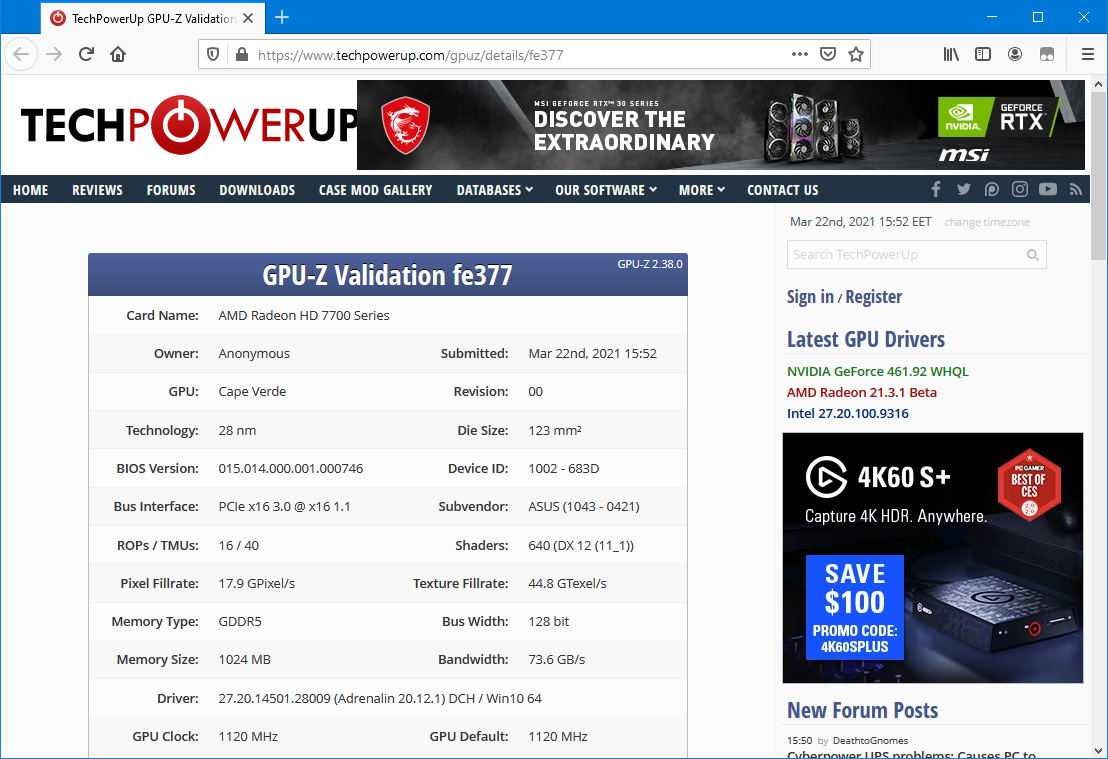Click the browser forward arrow
Screen dimensions: 1108x759
click(54, 54)
